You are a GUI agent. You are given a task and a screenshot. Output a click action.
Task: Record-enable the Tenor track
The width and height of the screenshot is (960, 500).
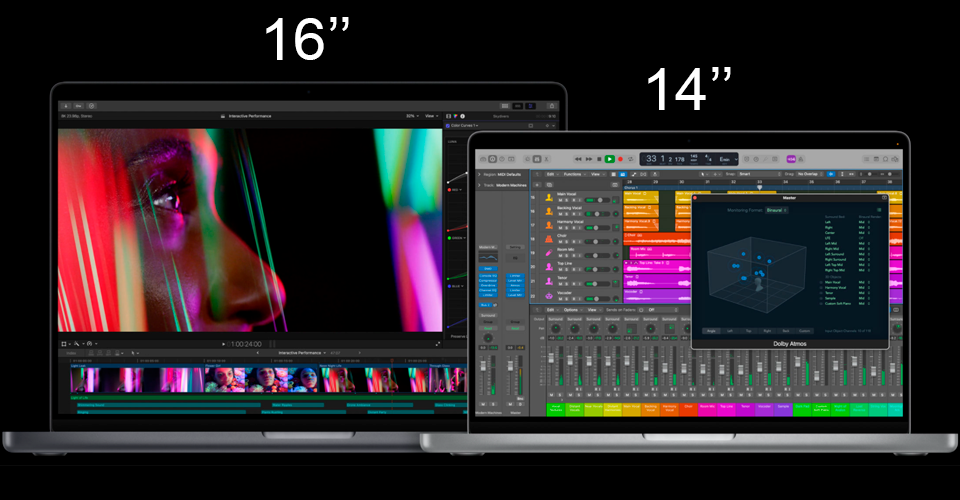[574, 284]
